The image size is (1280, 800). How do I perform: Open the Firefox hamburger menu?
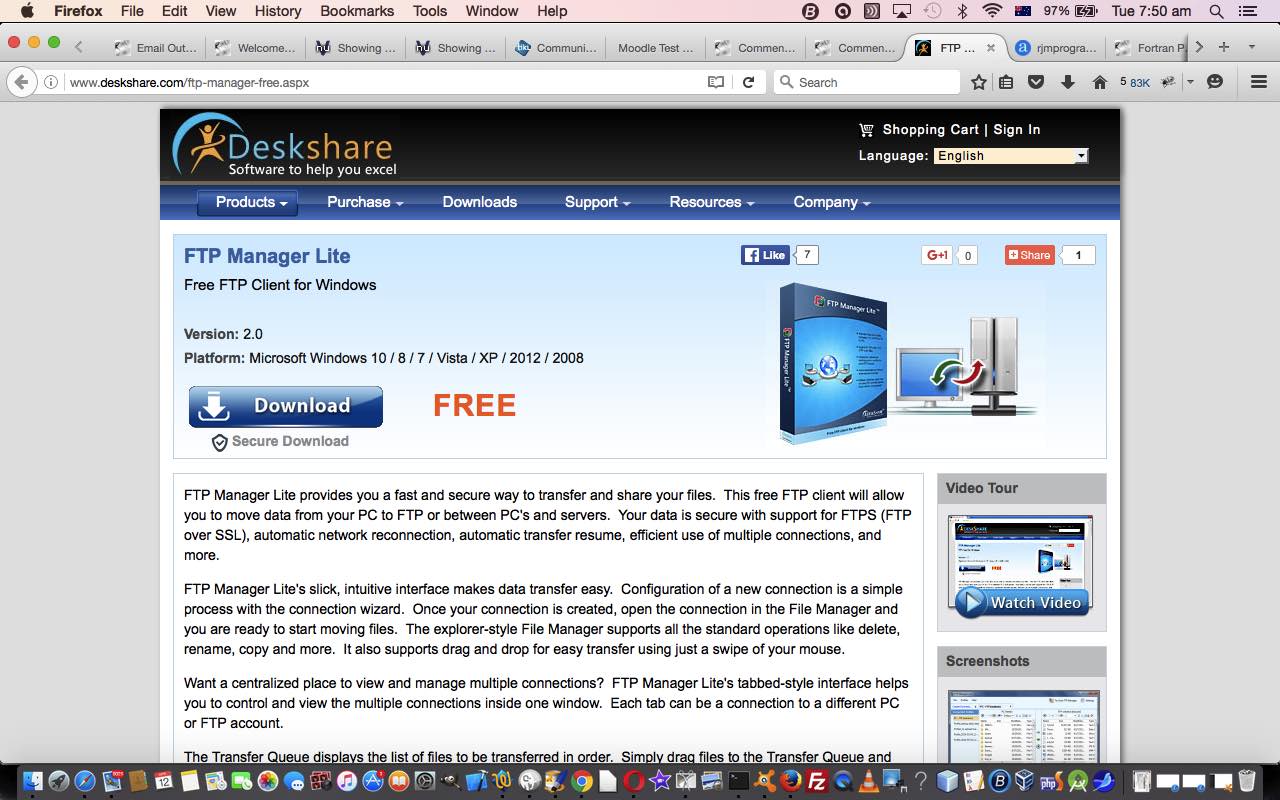[1259, 82]
